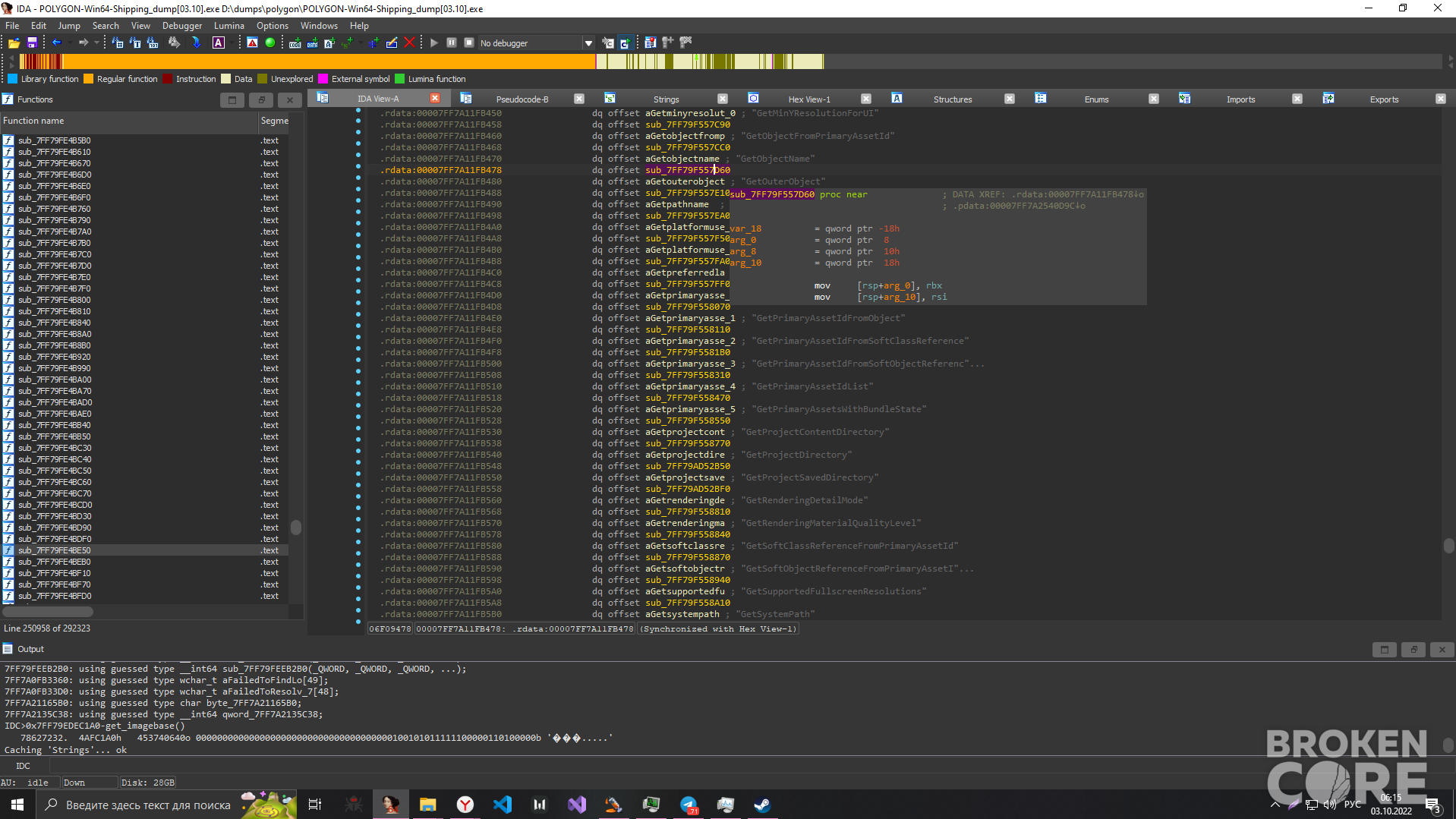This screenshot has width=1456, height=819.
Task: Click the Functions panel vertical scrollbar thumb
Action: pos(296,528)
